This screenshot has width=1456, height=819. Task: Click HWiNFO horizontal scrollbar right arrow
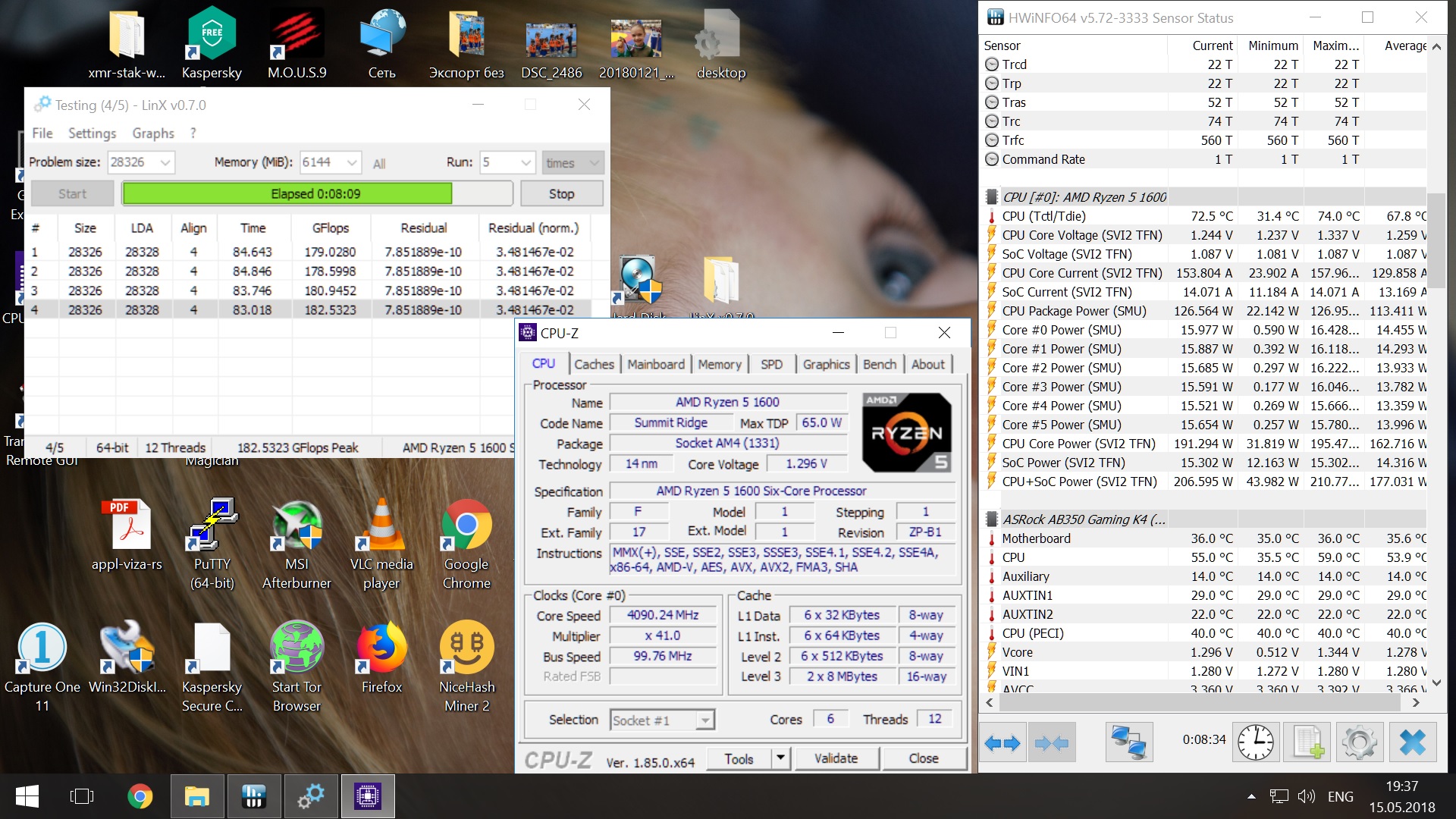coord(1416,703)
